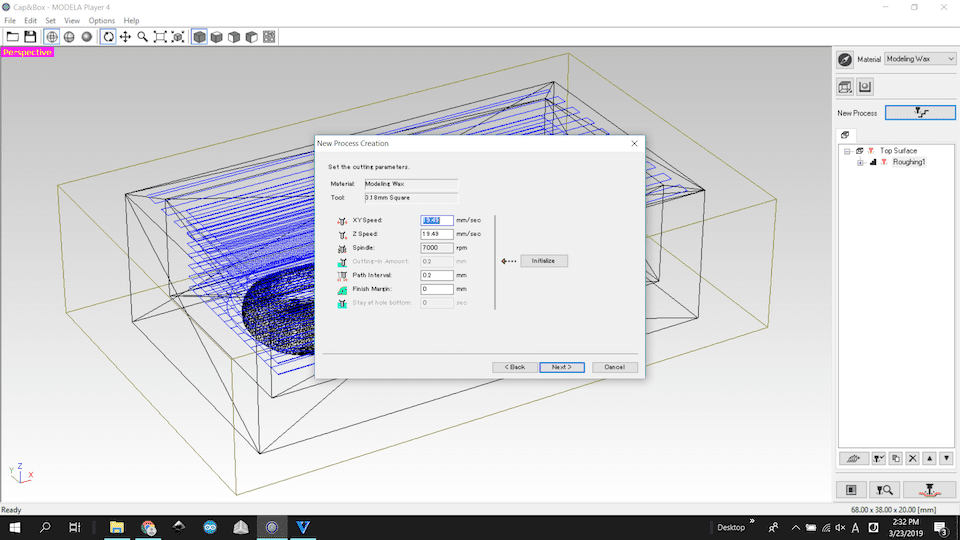
Task: Click the Z Speed input field
Action: coord(437,234)
